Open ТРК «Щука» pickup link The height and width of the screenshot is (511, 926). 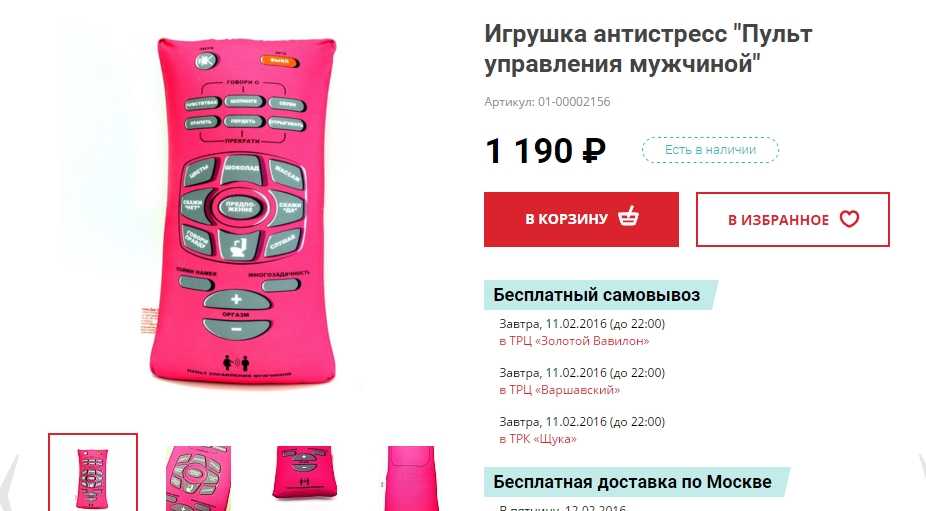coord(537,439)
